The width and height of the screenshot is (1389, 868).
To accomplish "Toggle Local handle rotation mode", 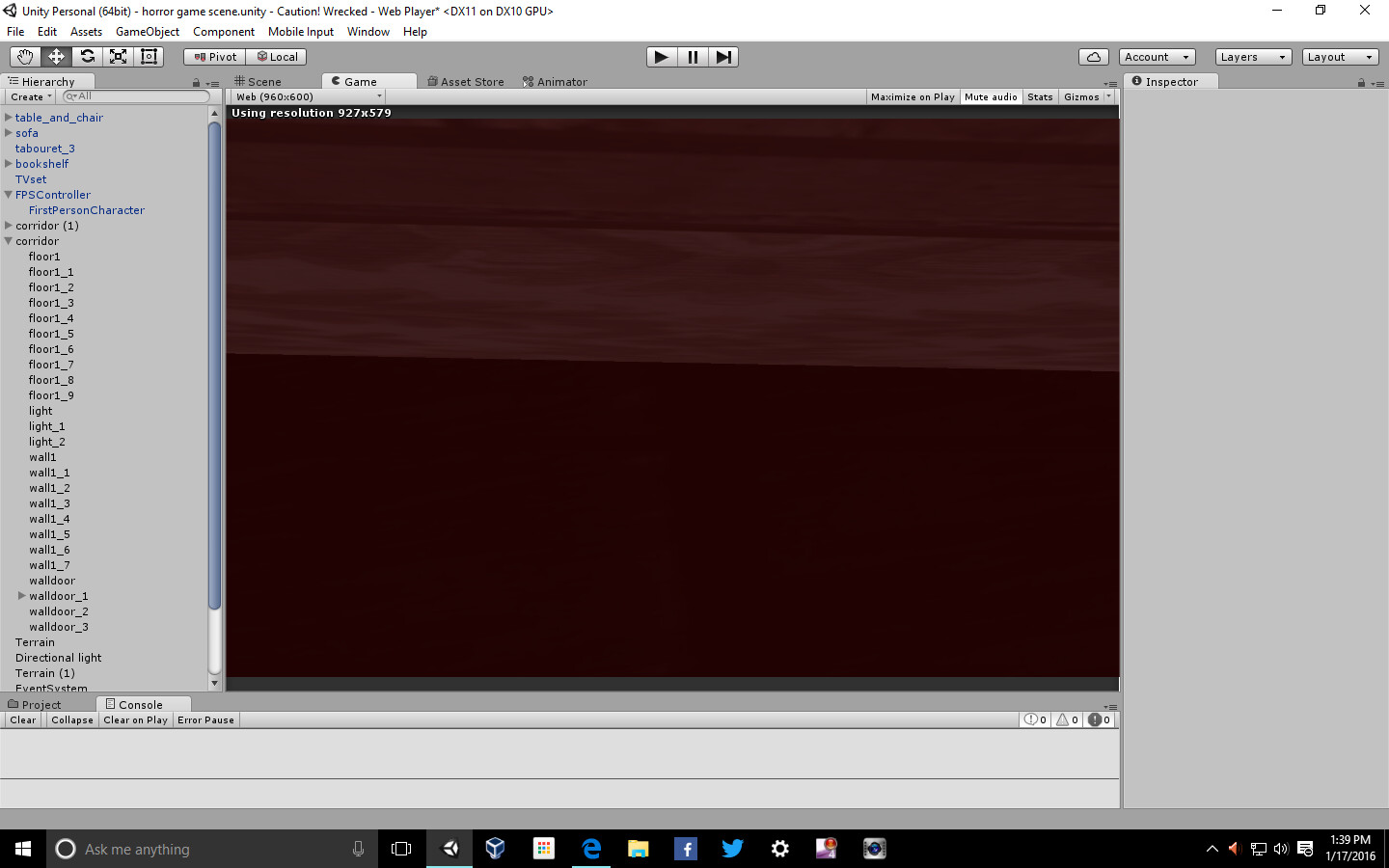I will pos(277,56).
